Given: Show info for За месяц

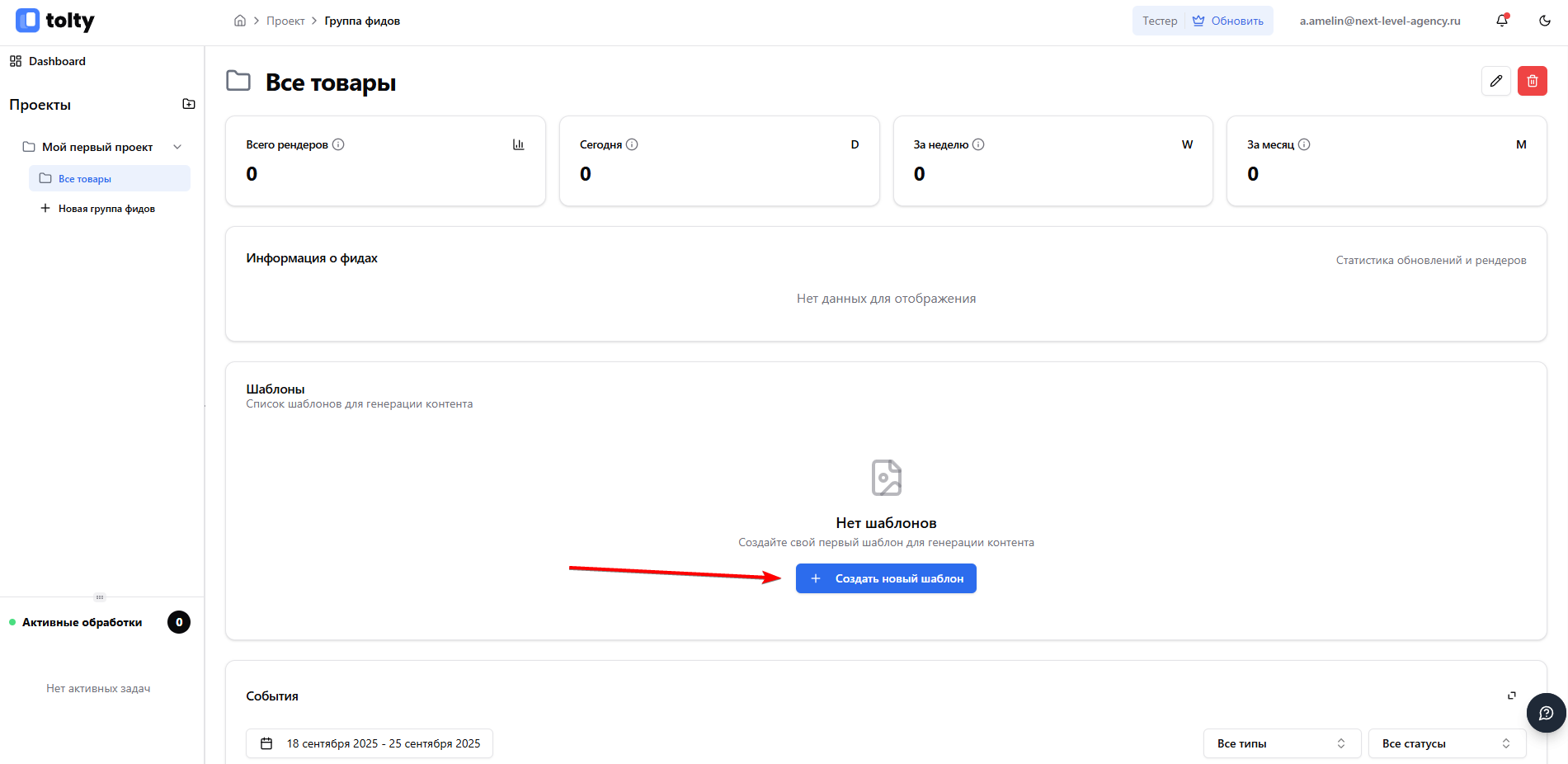Looking at the screenshot, I should (1304, 144).
